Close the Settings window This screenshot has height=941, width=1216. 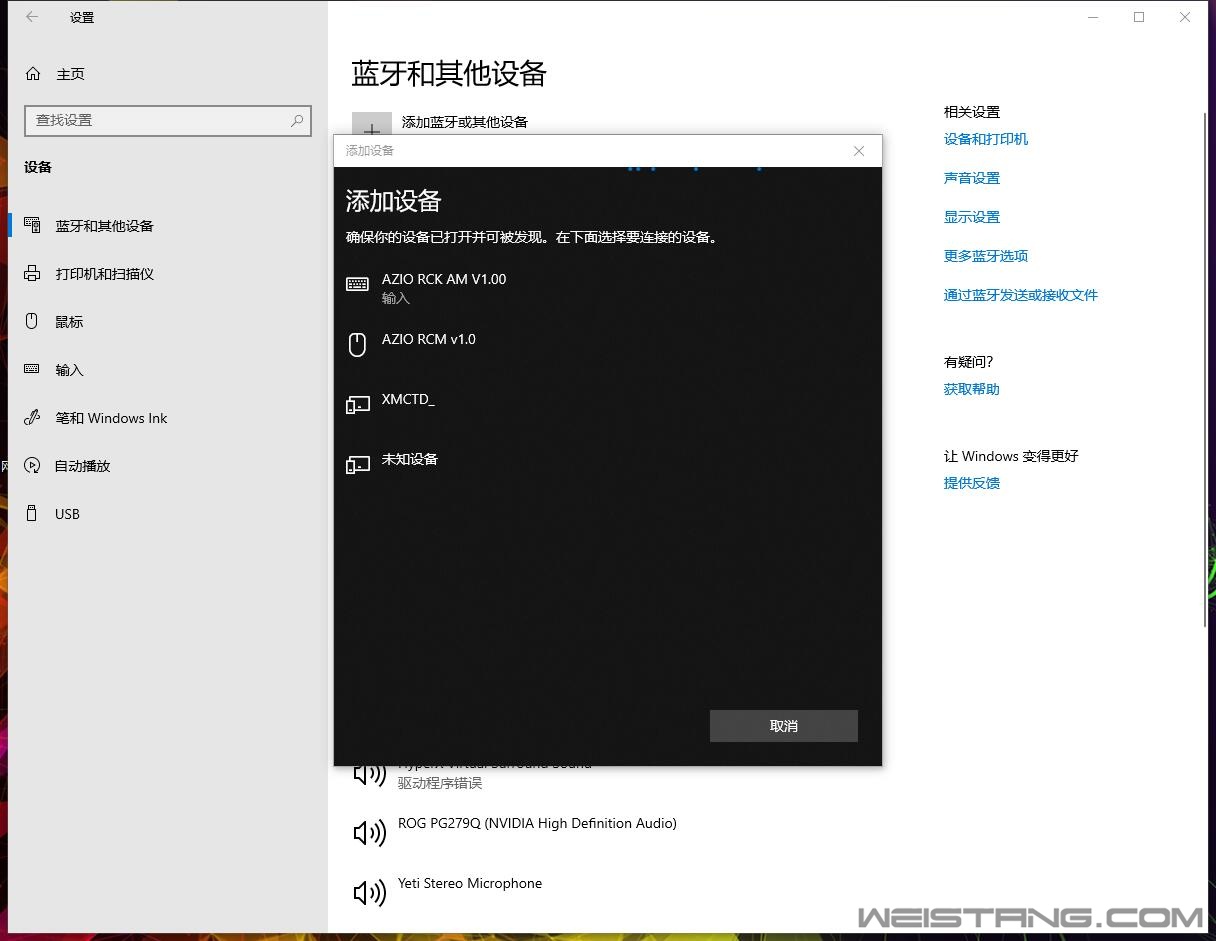(1185, 17)
